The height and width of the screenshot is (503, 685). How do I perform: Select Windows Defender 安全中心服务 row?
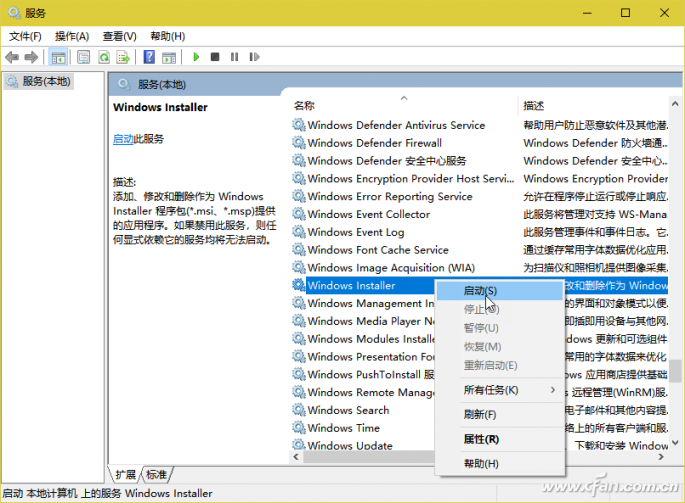click(480, 161)
